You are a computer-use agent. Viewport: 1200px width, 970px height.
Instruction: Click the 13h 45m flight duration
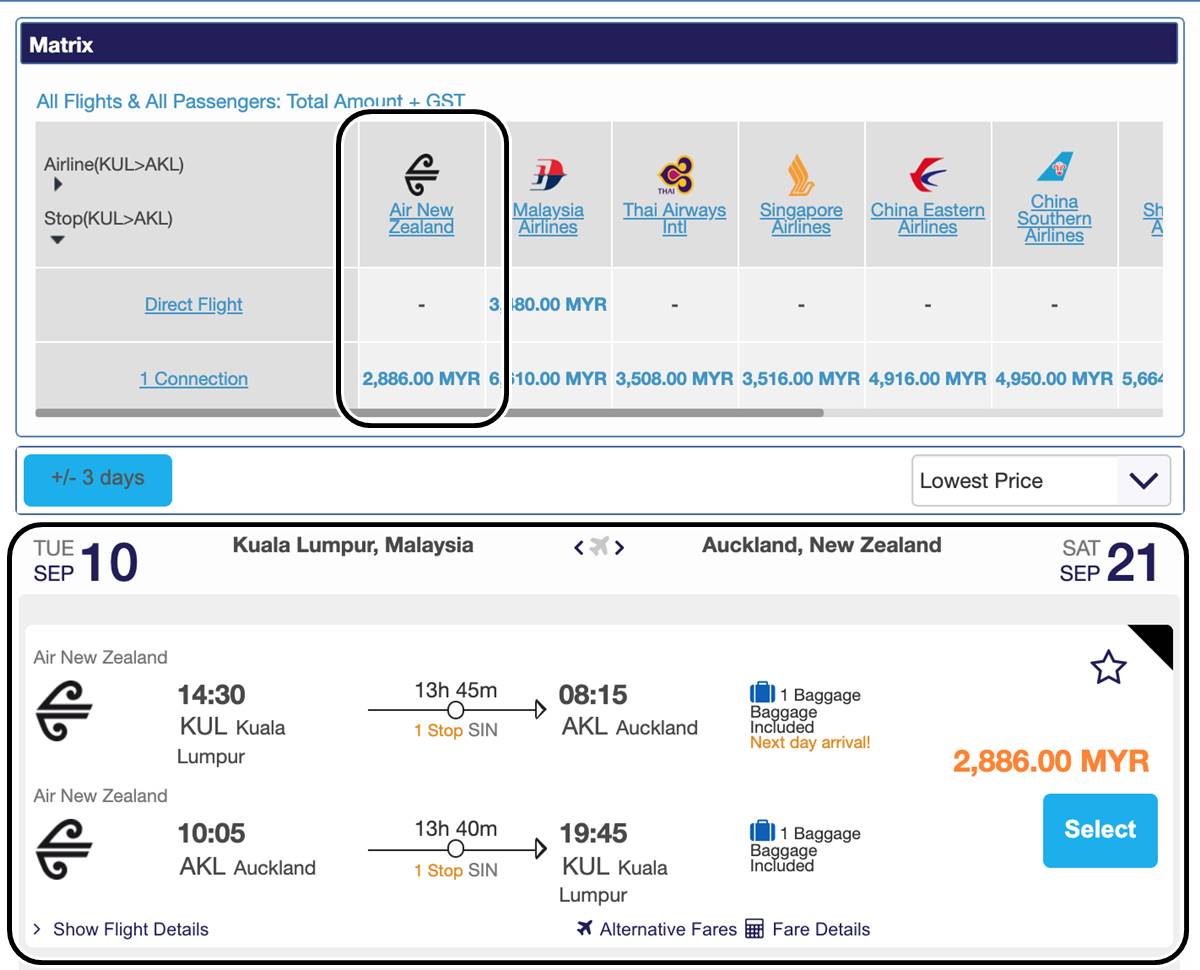click(x=456, y=690)
